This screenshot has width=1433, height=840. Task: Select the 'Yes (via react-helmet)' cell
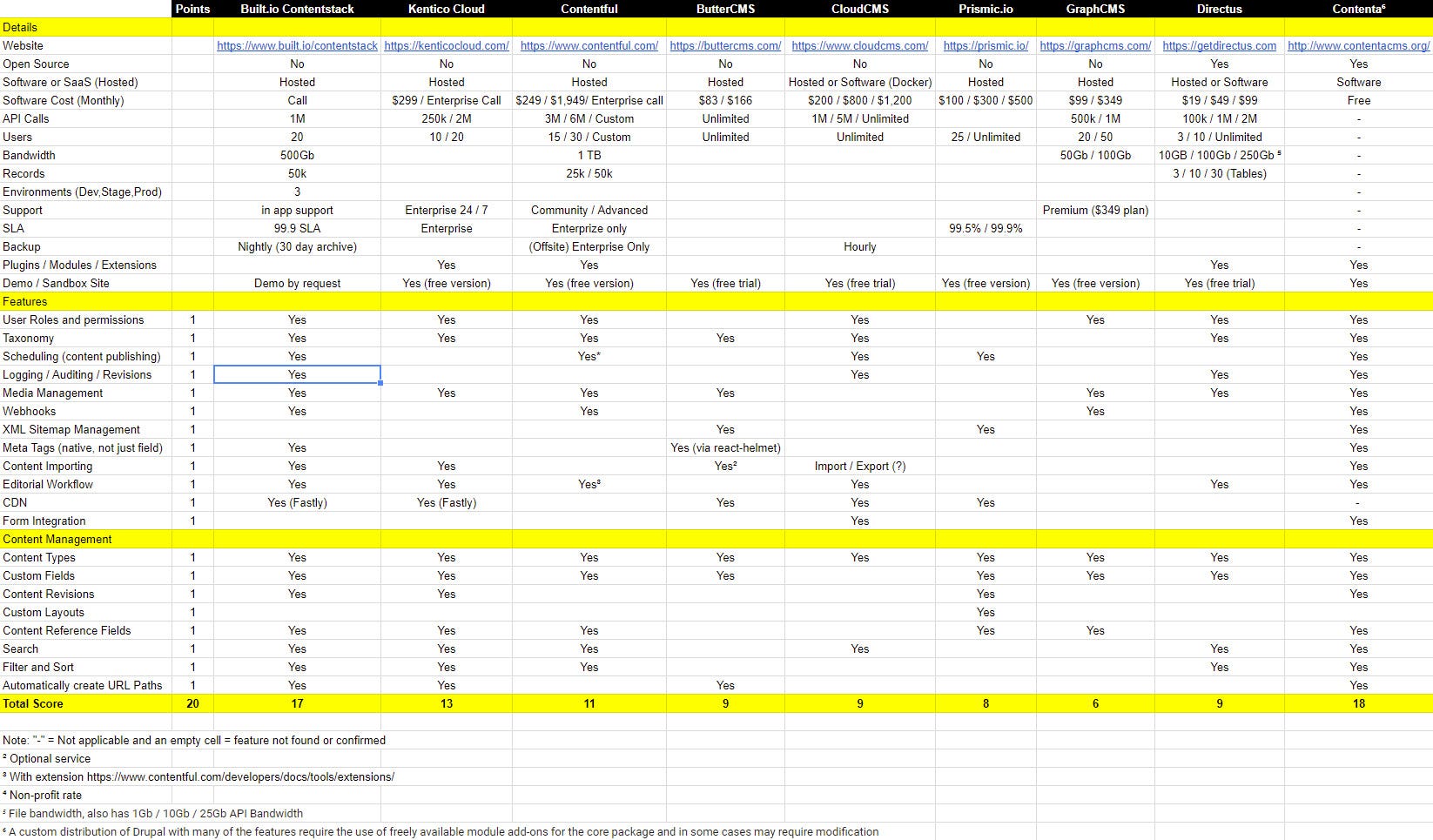(725, 447)
